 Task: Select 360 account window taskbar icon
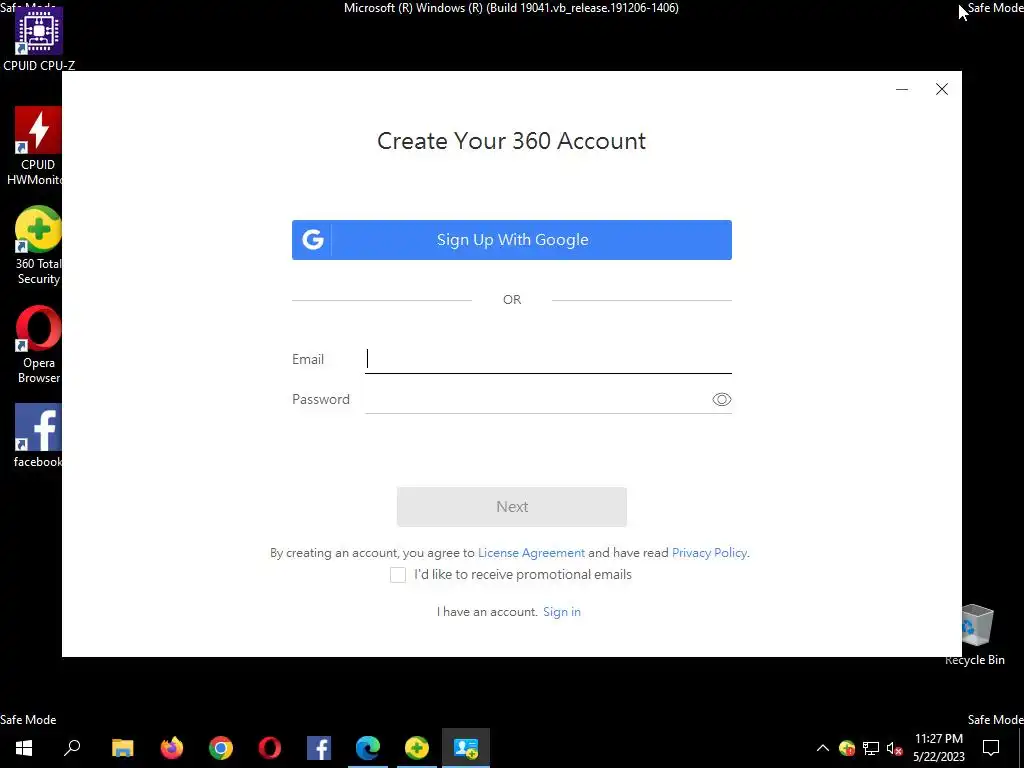(466, 748)
